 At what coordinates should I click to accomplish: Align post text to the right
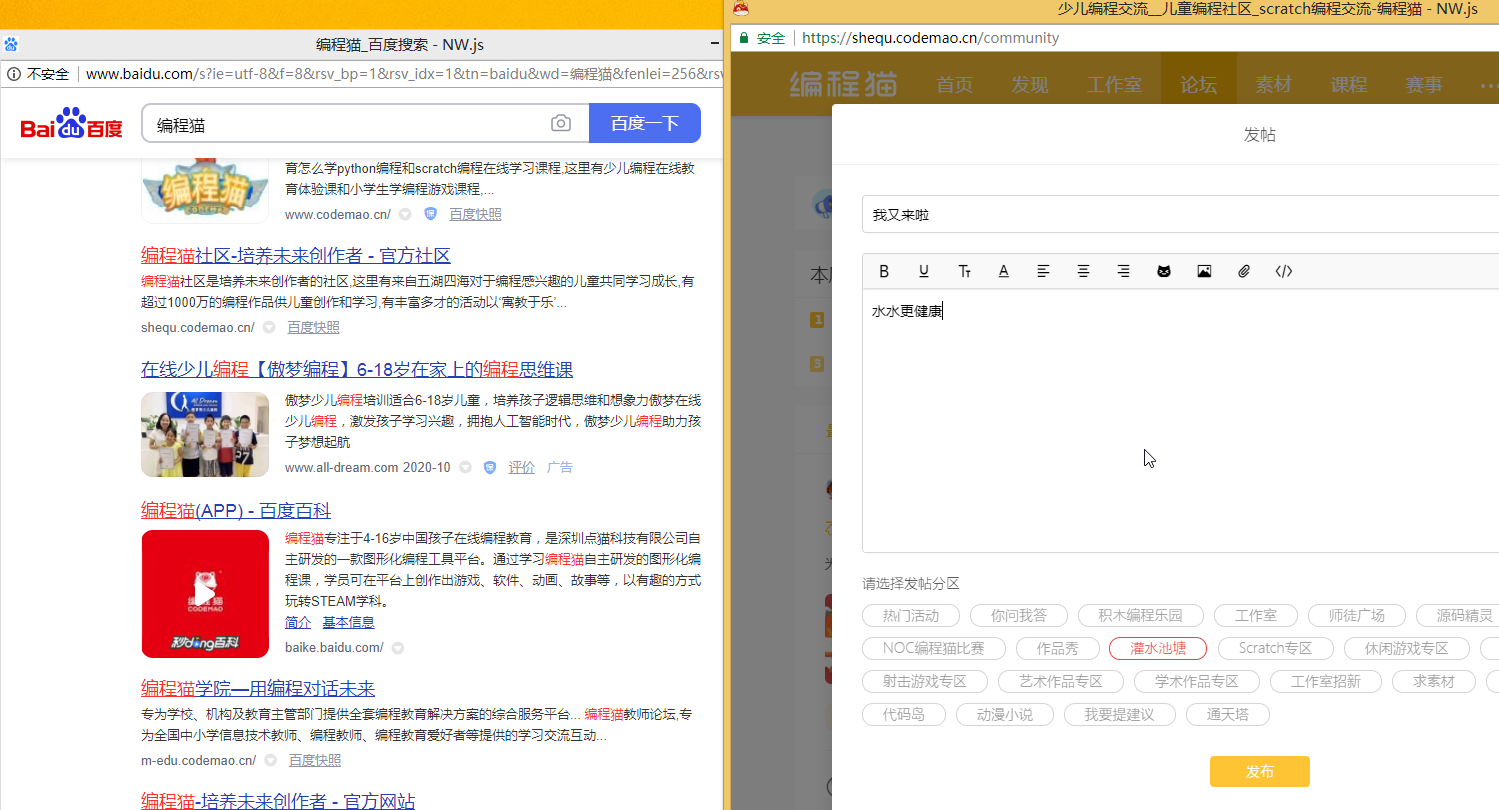(x=1124, y=271)
